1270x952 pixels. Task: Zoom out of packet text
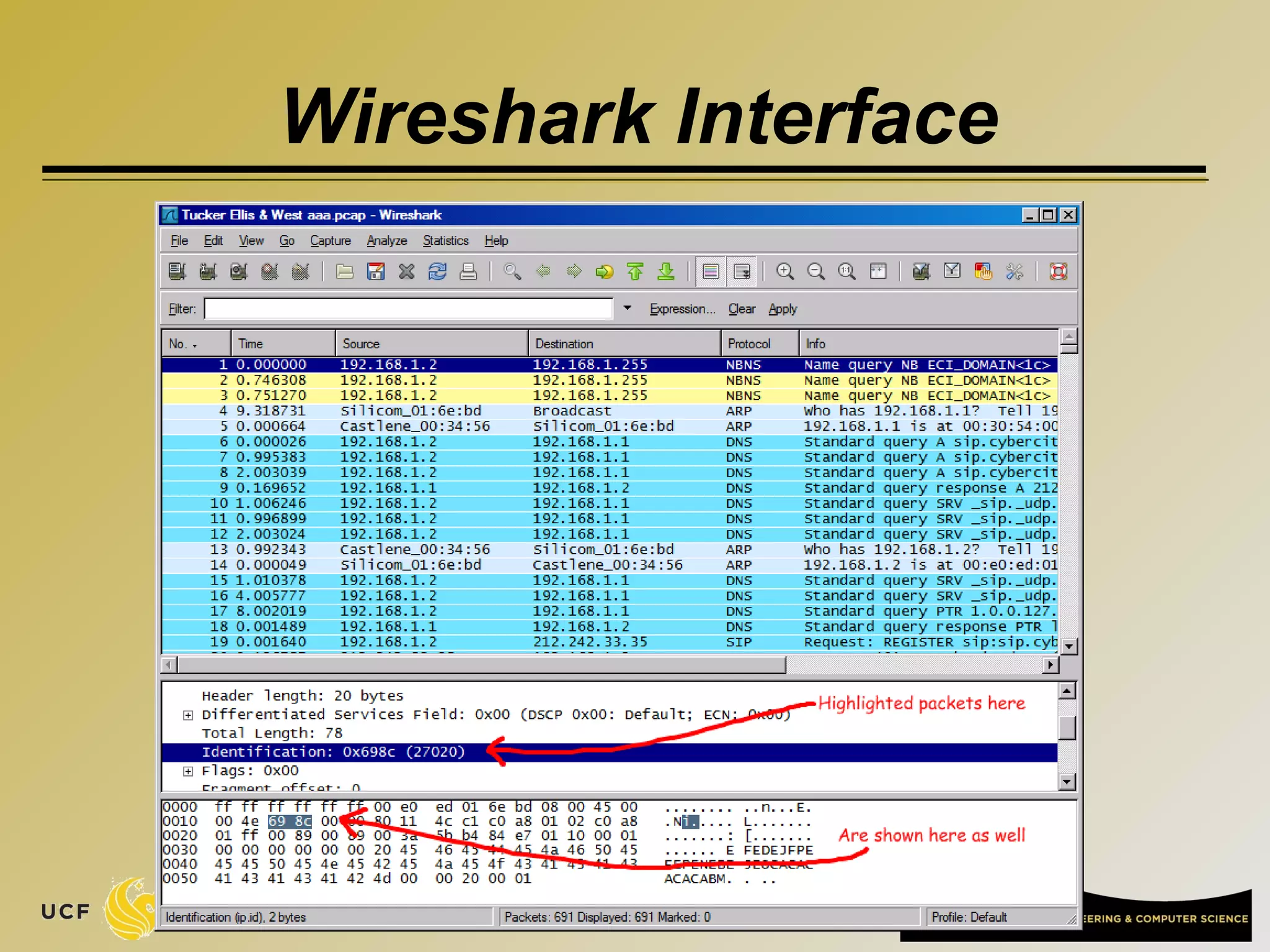click(x=816, y=271)
